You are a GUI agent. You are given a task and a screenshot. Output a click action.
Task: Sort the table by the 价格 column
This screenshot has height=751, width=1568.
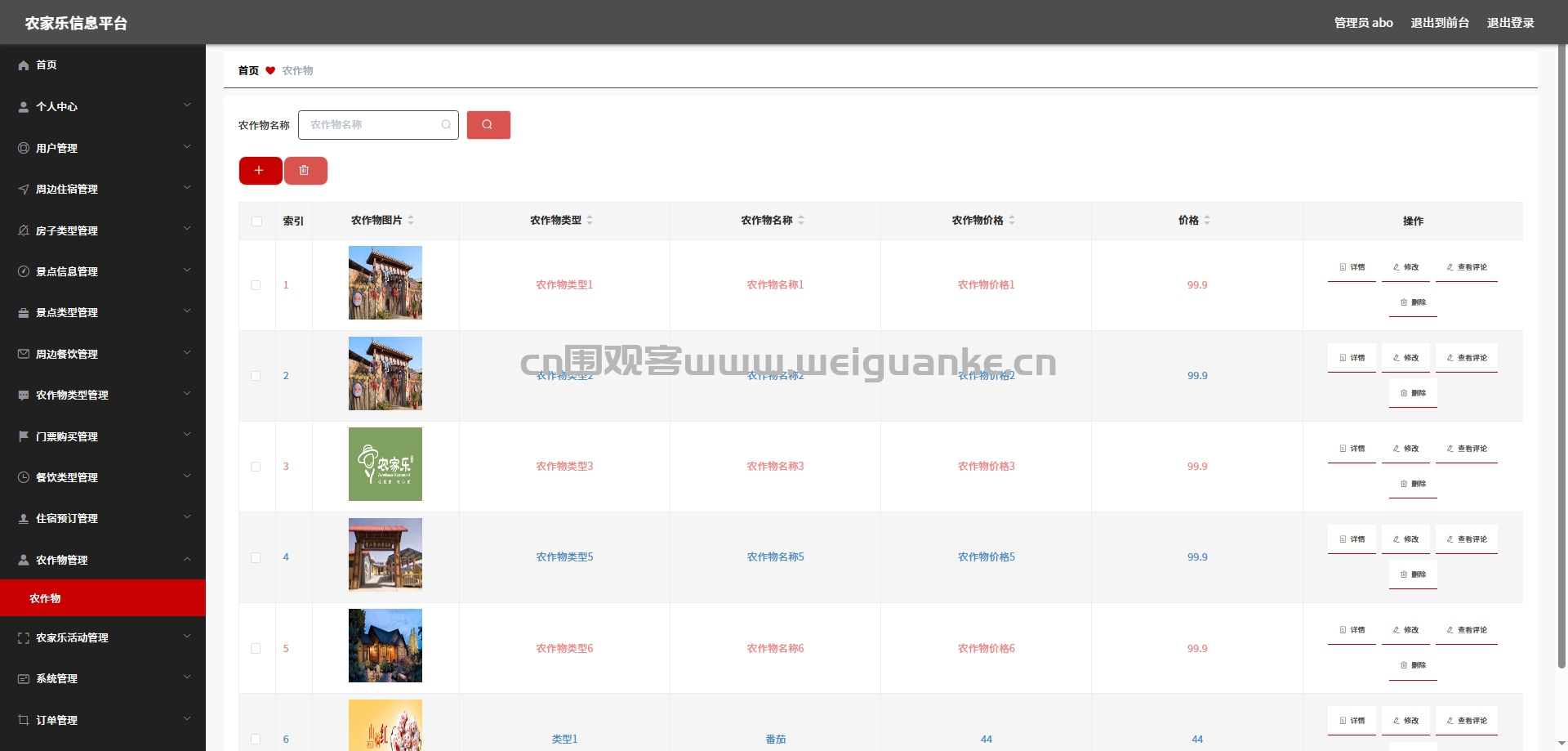pyautogui.click(x=1207, y=221)
